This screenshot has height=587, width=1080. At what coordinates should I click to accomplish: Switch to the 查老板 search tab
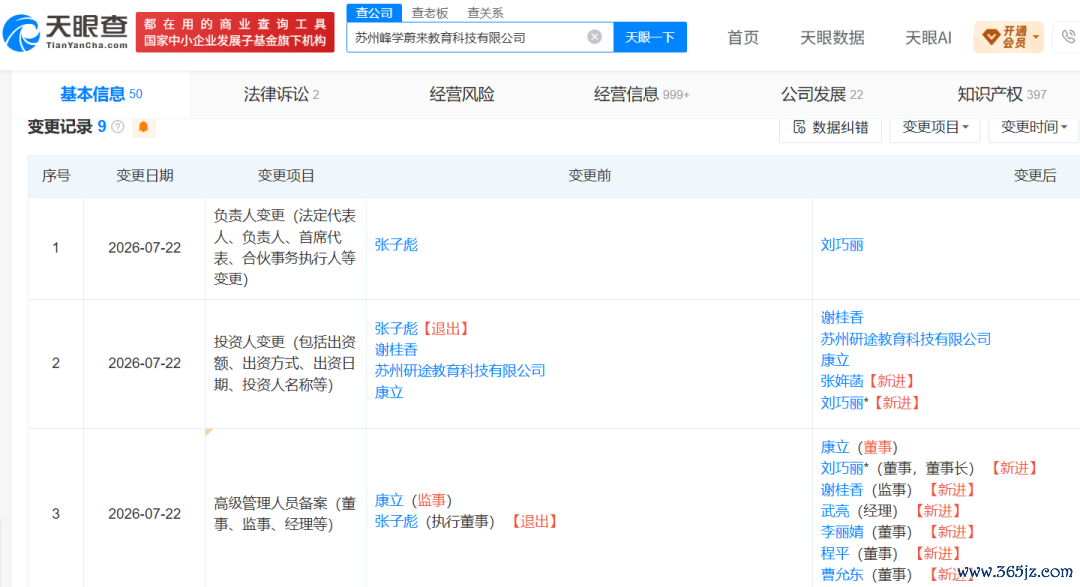click(x=430, y=12)
